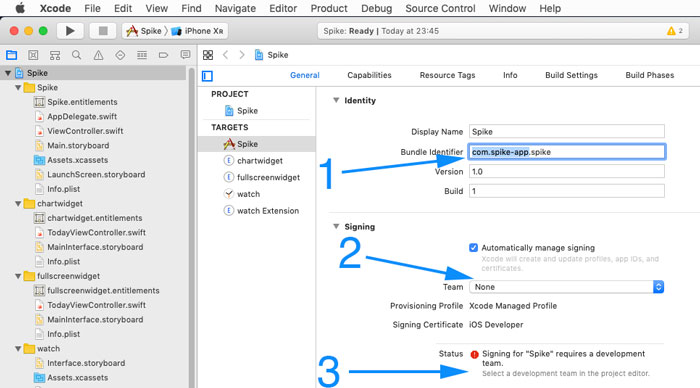Image resolution: width=700 pixels, height=388 pixels.
Task: Click the yellow warning badge in status bar
Action: click(x=674, y=31)
